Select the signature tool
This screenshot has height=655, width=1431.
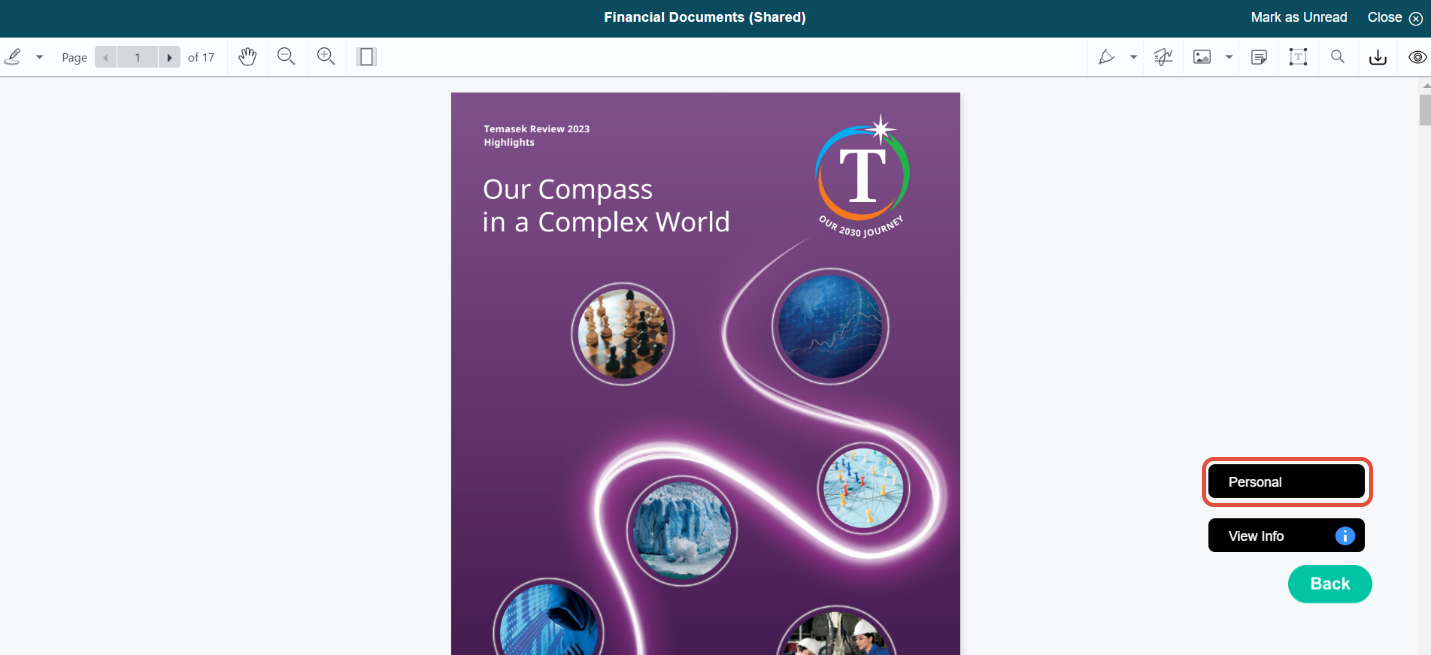point(1163,57)
